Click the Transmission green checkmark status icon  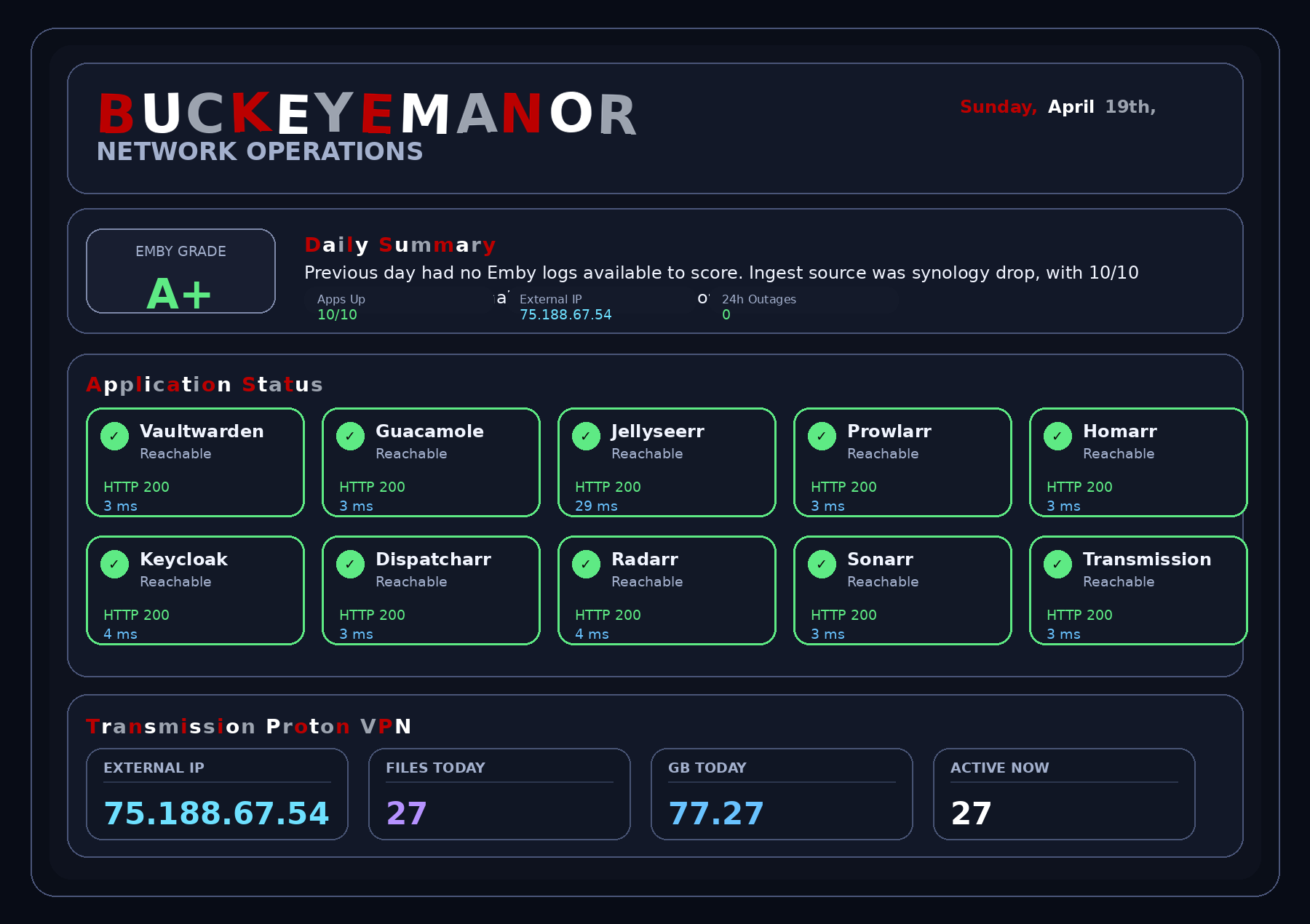pyautogui.click(x=1057, y=565)
